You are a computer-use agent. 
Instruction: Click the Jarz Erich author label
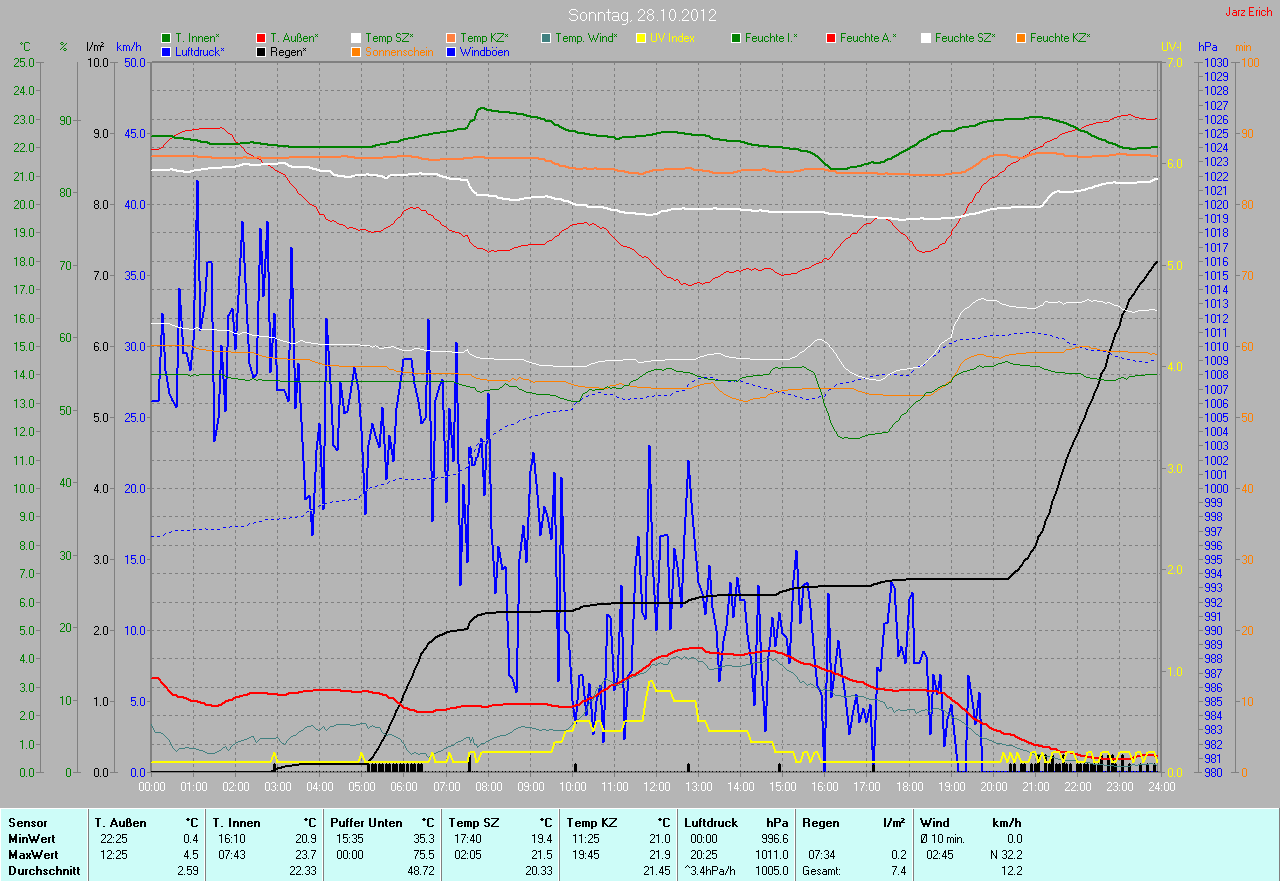click(x=1249, y=12)
